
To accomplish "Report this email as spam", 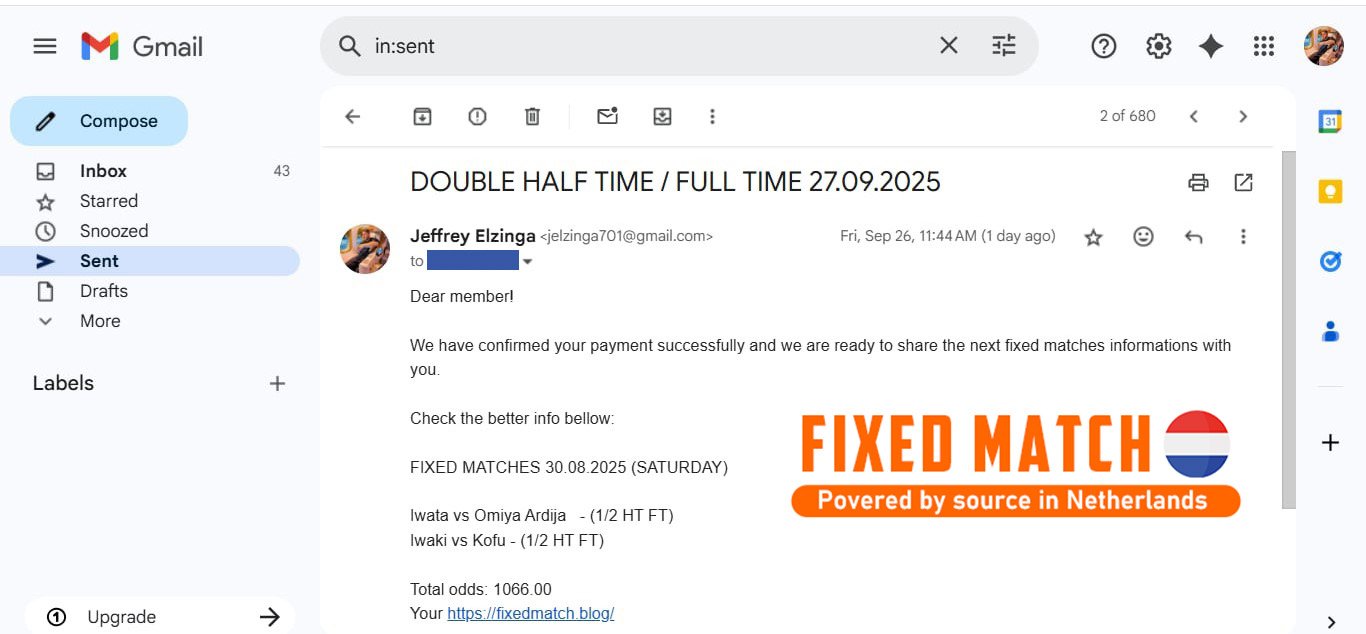I will click(478, 117).
